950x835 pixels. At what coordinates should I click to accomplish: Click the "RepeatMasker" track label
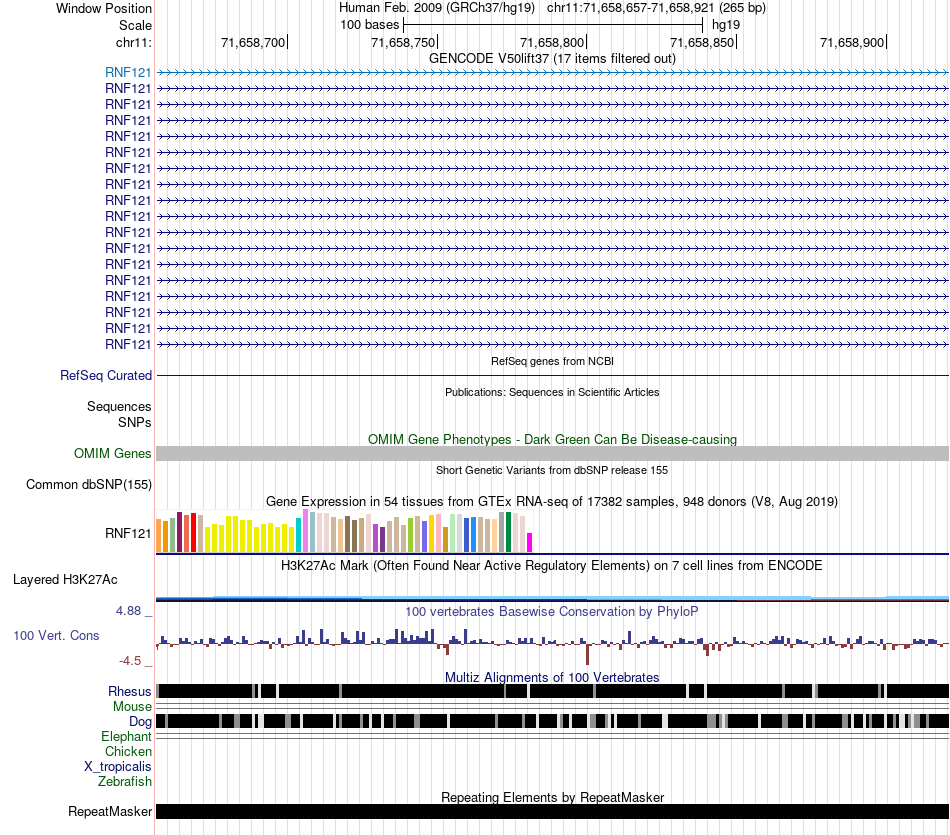point(110,811)
